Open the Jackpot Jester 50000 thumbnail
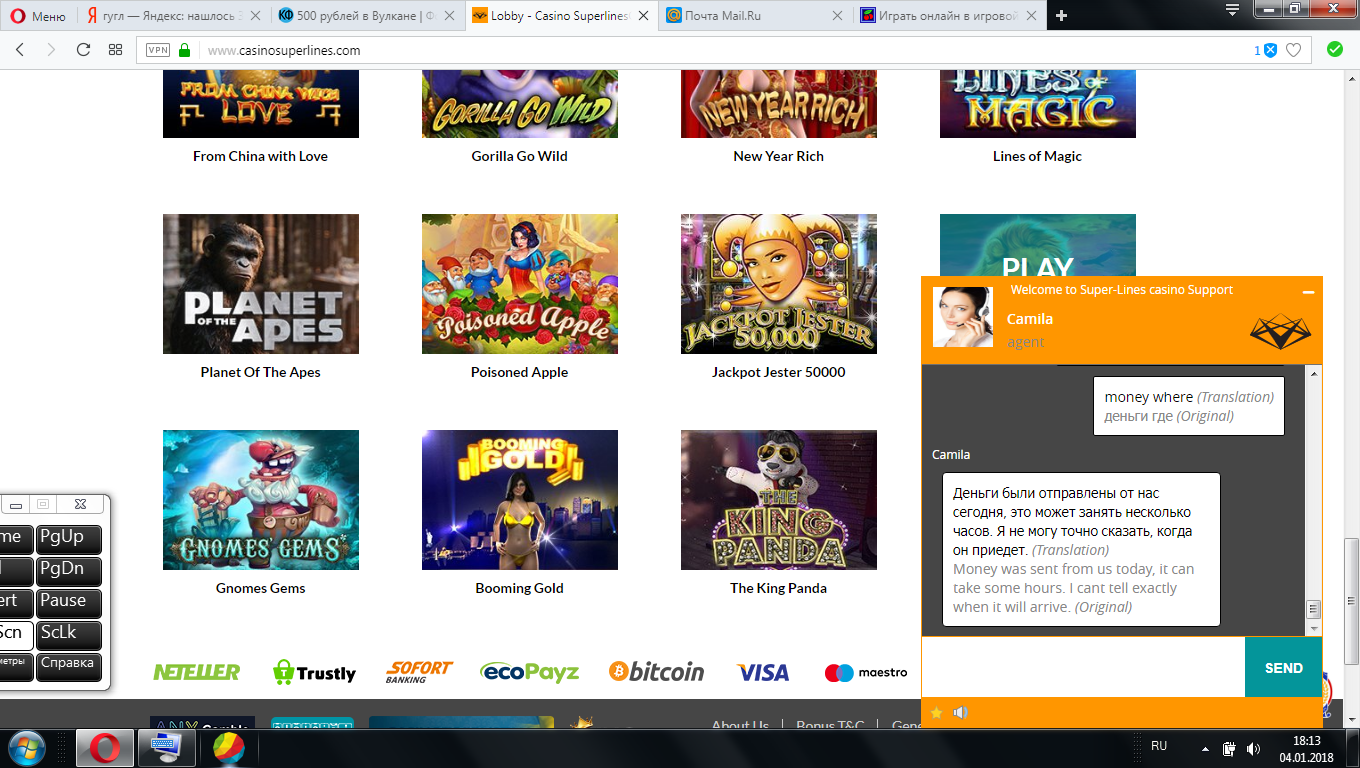Viewport: 1360px width, 768px height. 779,284
